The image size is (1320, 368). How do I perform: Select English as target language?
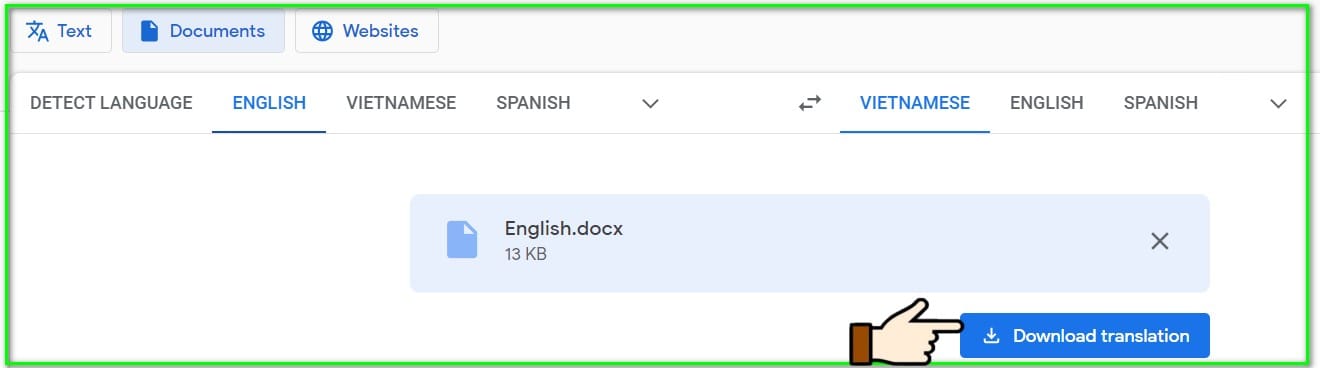coord(1046,103)
